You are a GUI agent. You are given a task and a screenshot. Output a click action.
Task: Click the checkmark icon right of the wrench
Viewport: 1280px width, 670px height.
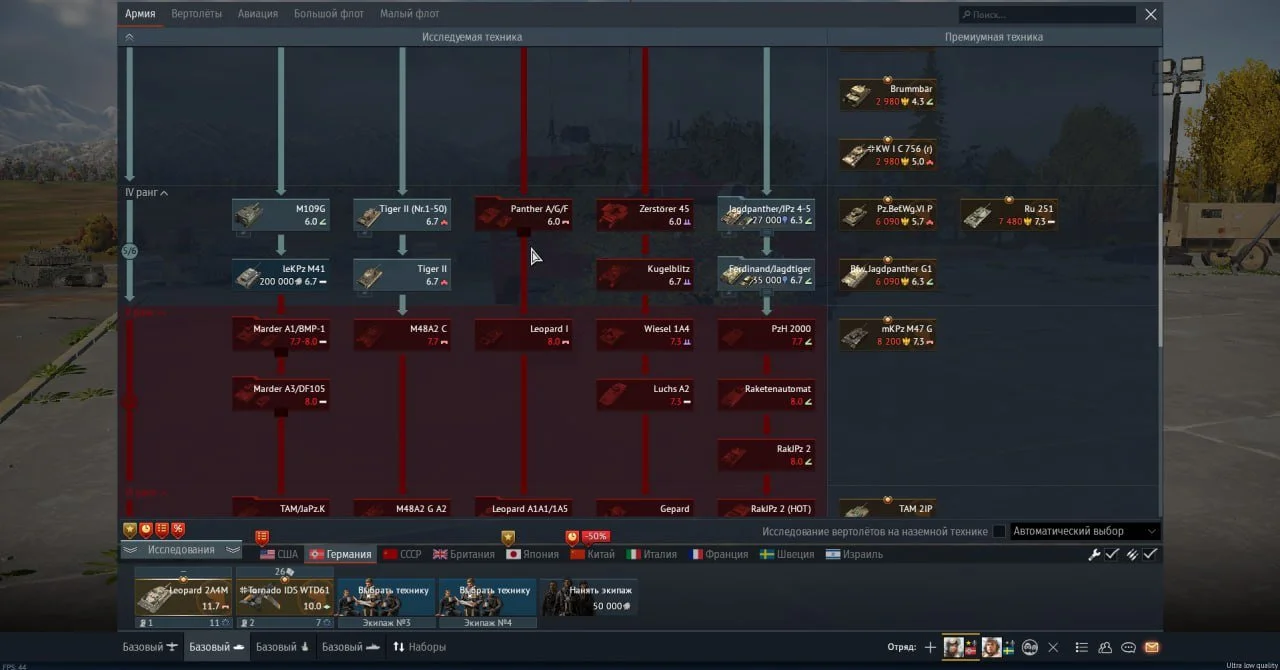(1112, 554)
